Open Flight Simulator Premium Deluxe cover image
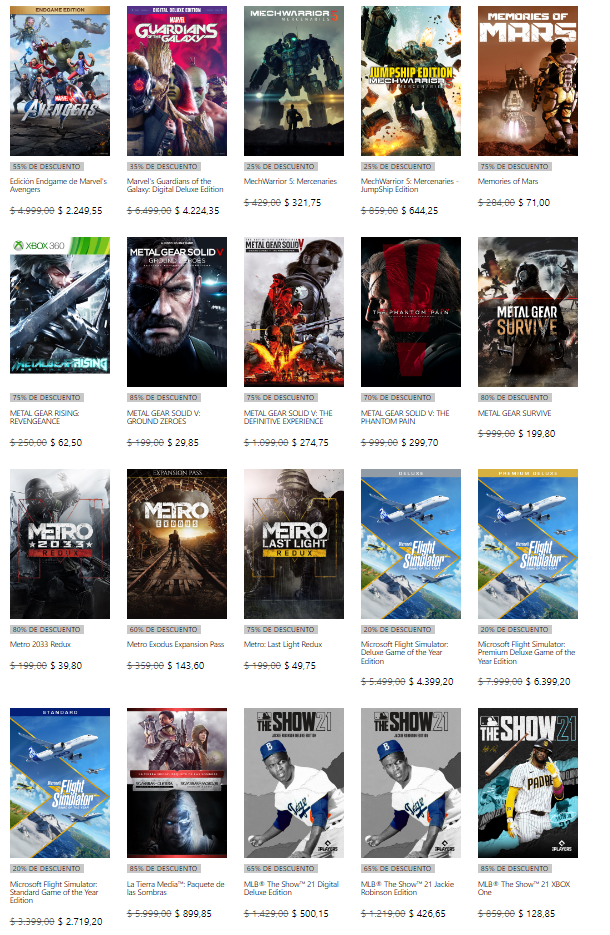The width and height of the screenshot is (610, 935). point(527,544)
